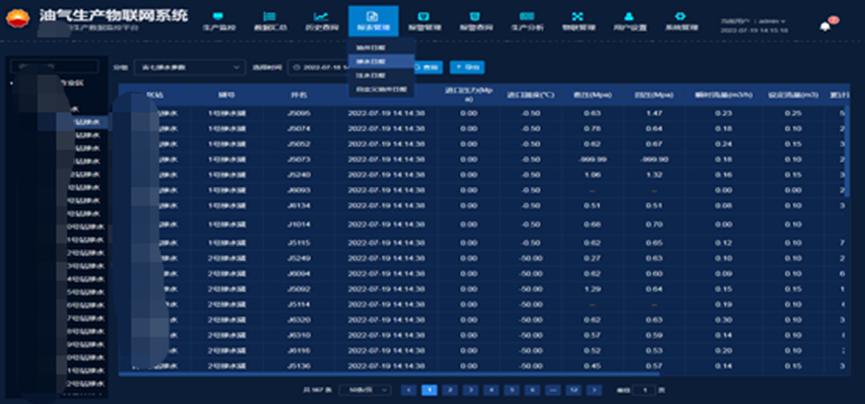Open the 物联管理 network-nodes icon in navigation
This screenshot has width=865, height=404.
(578, 17)
